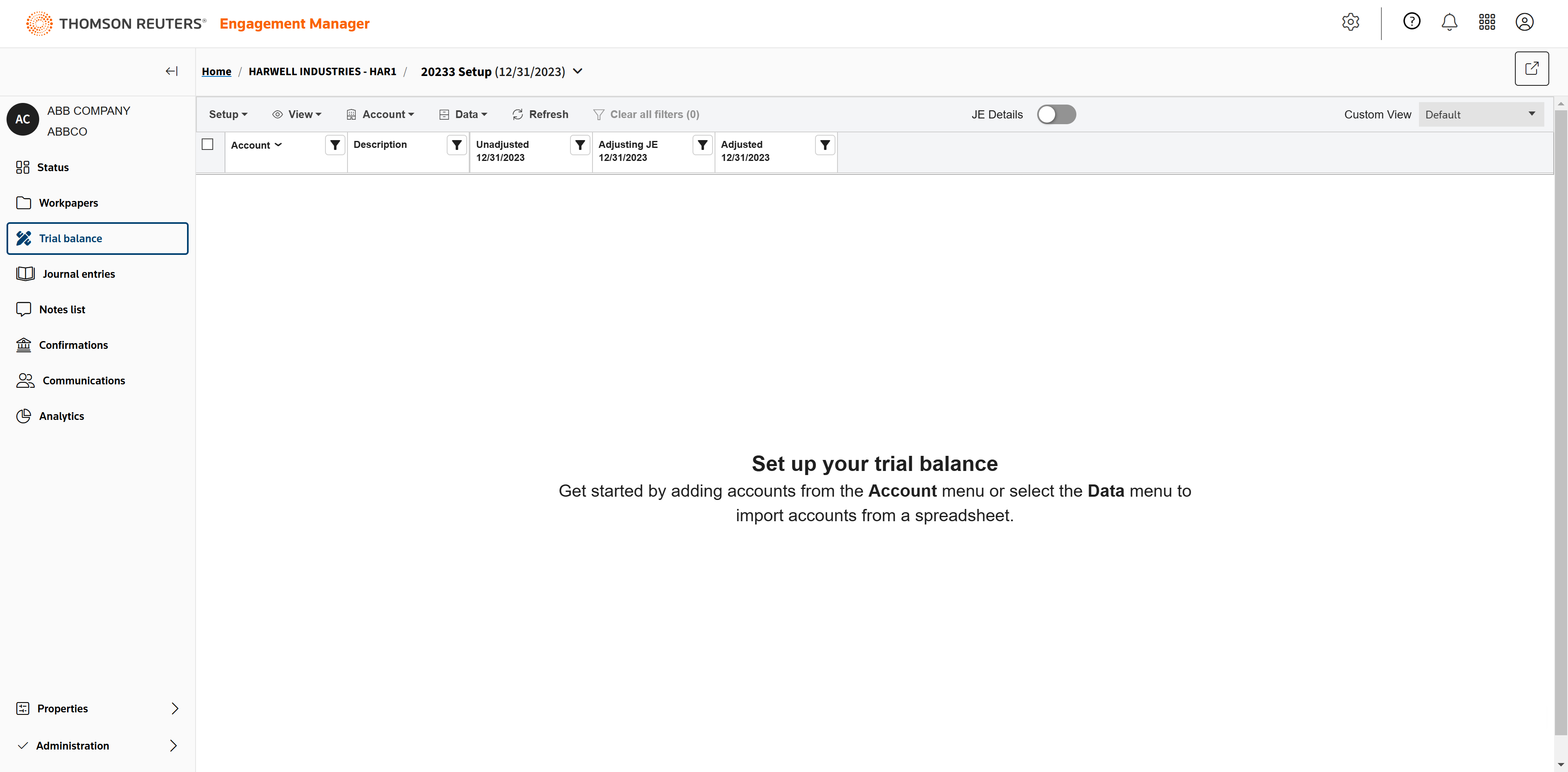Open the settings gear icon
The height and width of the screenshot is (772, 1568).
[x=1350, y=22]
